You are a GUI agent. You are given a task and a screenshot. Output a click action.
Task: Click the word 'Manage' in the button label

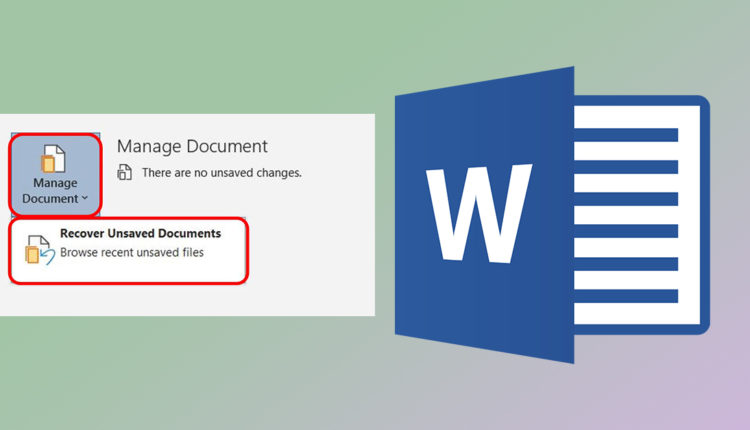(x=55, y=184)
